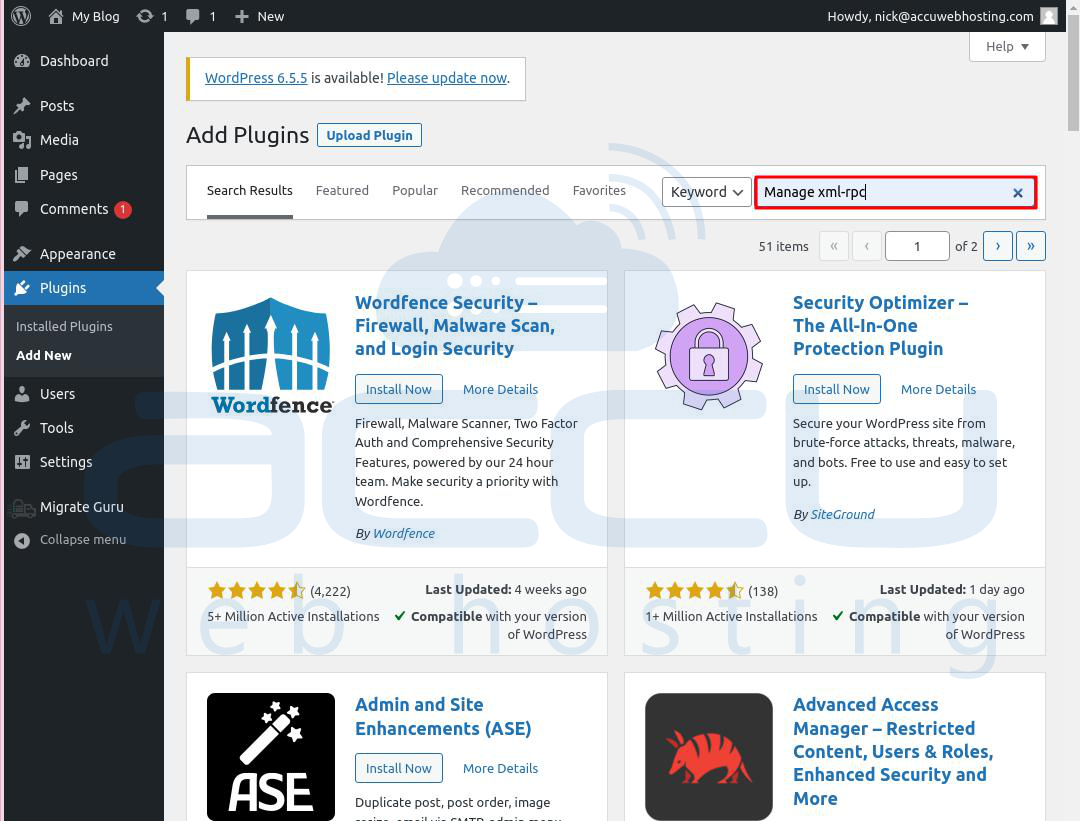
Task: Click the Please update now link
Action: click(x=447, y=78)
